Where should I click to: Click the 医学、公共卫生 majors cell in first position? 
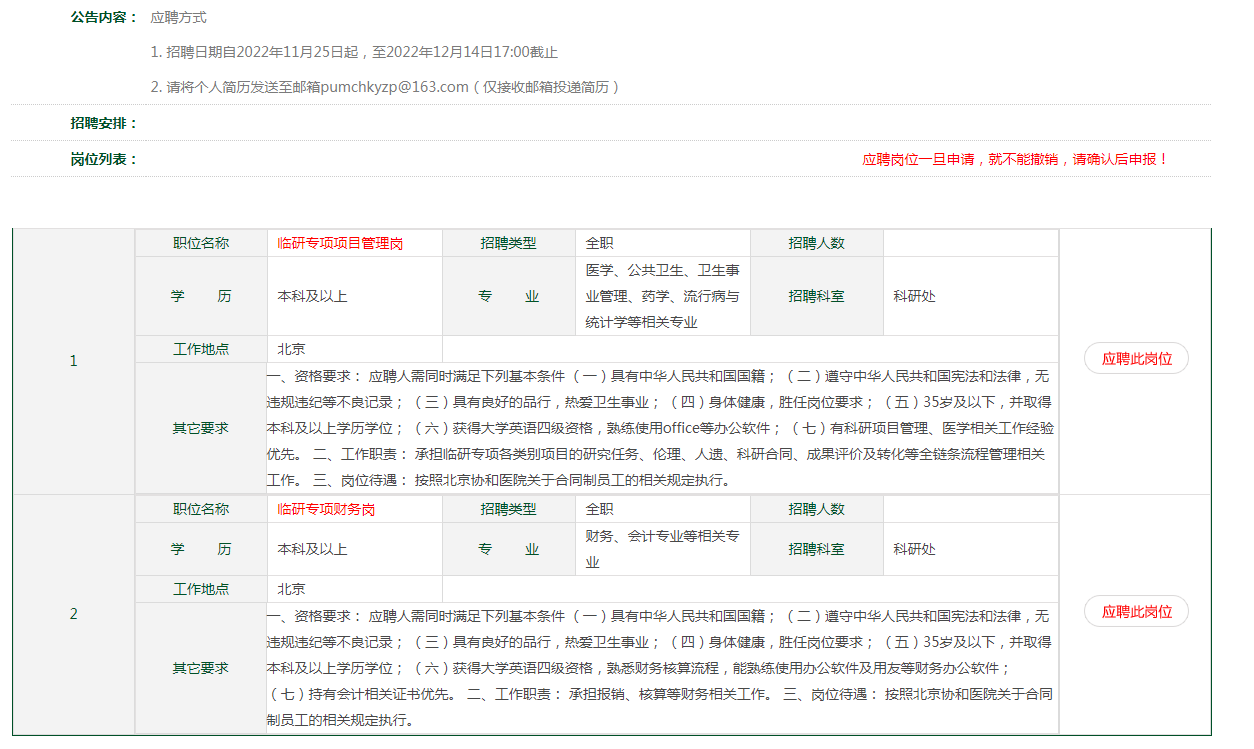click(663, 296)
